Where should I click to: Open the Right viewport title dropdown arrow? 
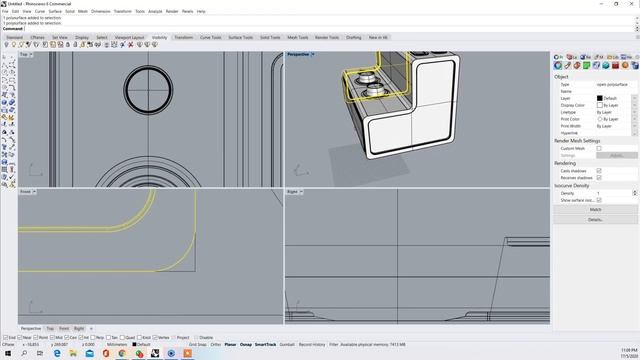(301, 191)
